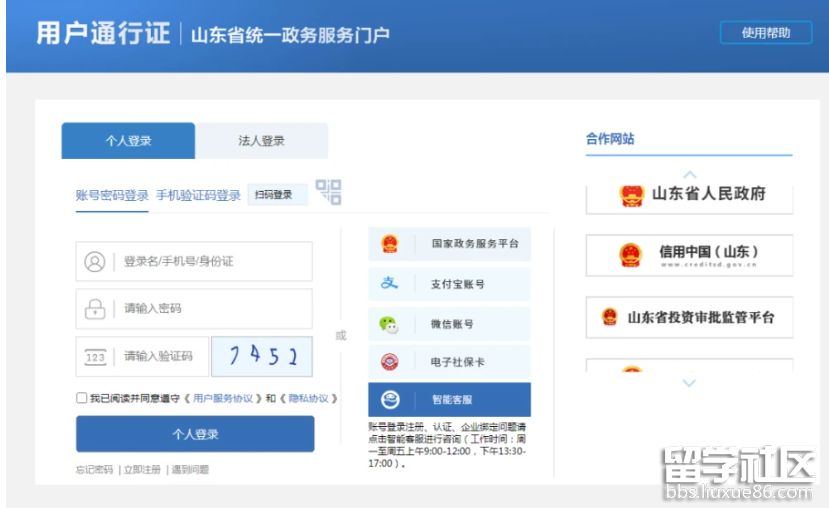Select the 手机验证码登录 tab
This screenshot has width=829, height=514.
tap(198, 196)
